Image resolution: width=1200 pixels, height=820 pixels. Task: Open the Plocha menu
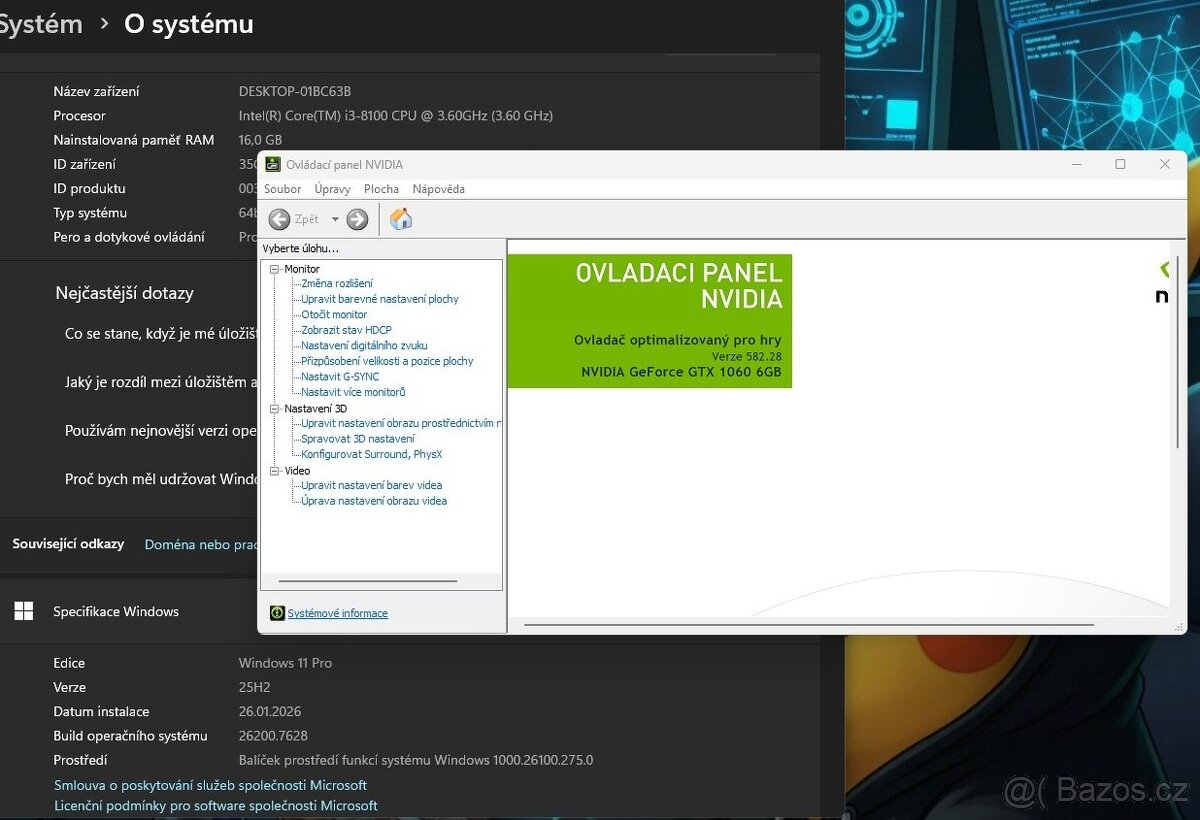coord(381,189)
